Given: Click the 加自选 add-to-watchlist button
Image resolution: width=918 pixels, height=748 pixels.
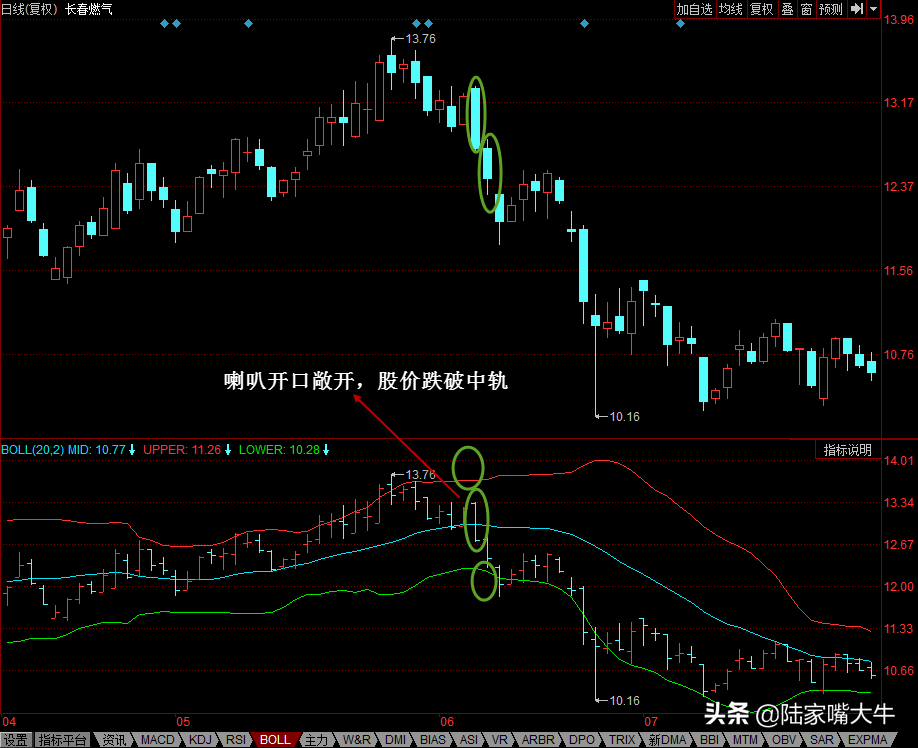Looking at the screenshot, I should 694,9.
